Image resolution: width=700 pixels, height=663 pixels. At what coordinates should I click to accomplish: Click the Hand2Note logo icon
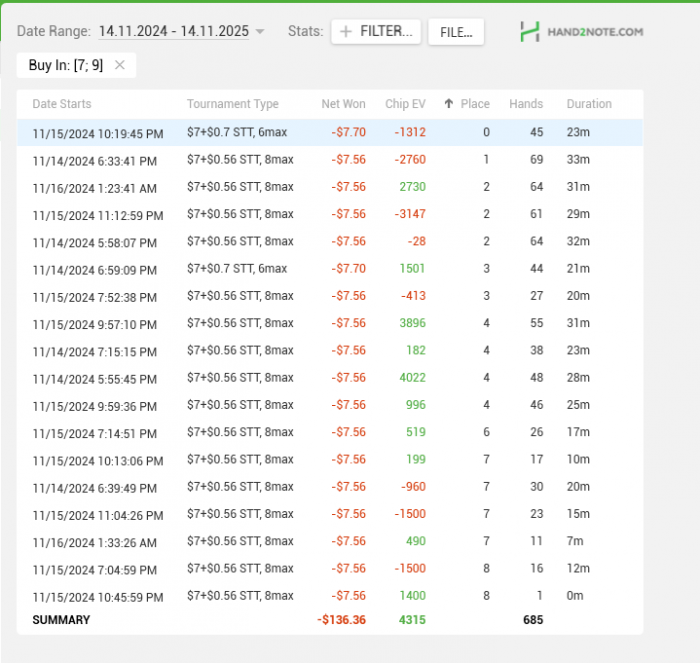pyautogui.click(x=530, y=32)
